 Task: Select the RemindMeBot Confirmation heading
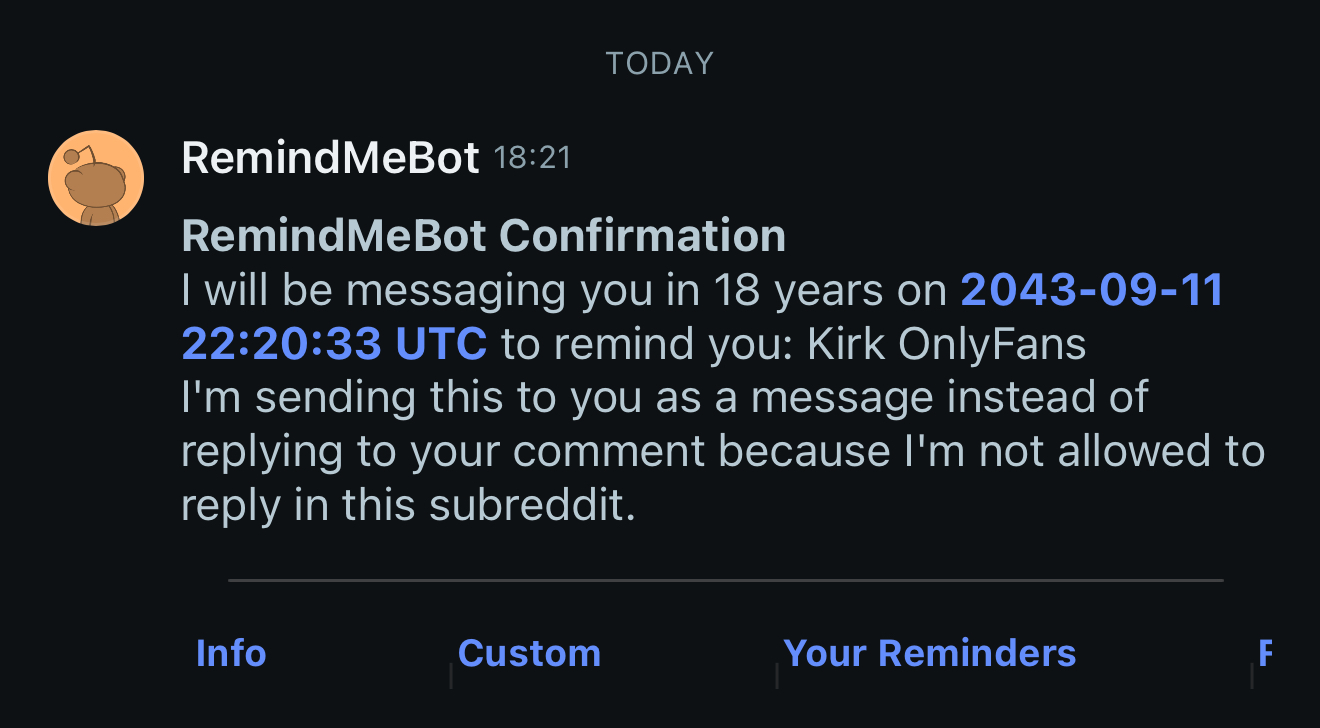(x=483, y=236)
